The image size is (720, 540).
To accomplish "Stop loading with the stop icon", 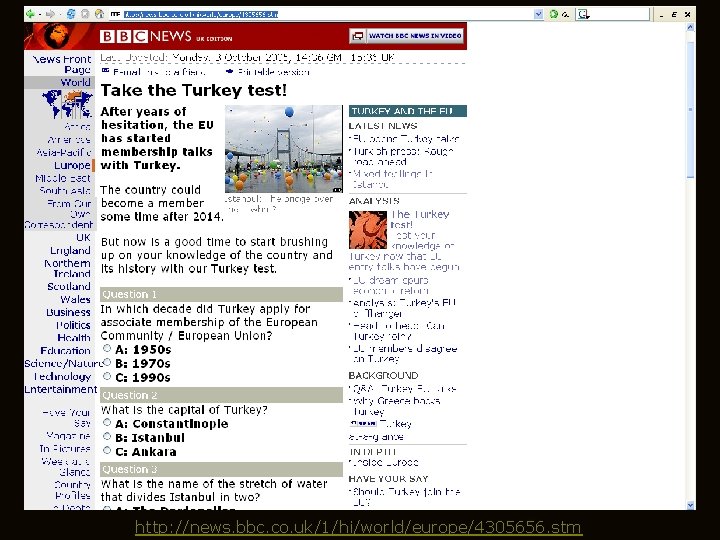I will pos(85,14).
